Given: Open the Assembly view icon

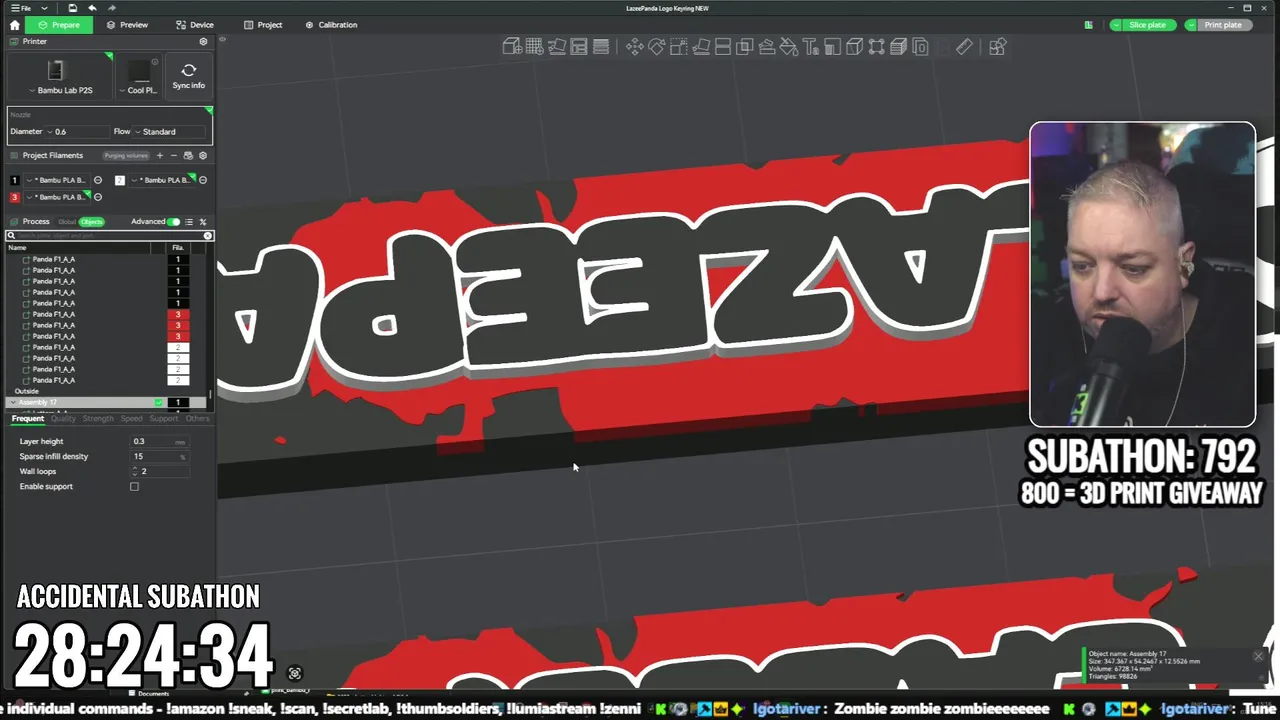Looking at the screenshot, I should click(x=997, y=47).
